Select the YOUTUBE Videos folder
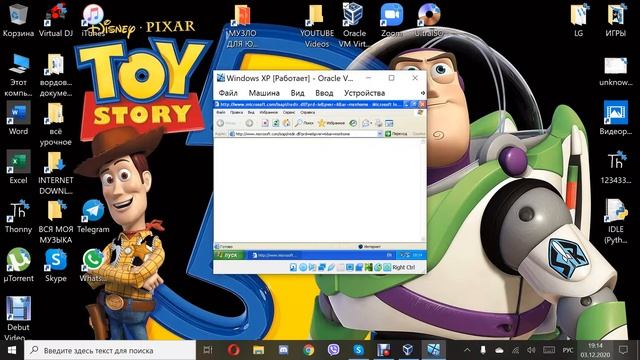The height and width of the screenshot is (360, 640). 317,25
